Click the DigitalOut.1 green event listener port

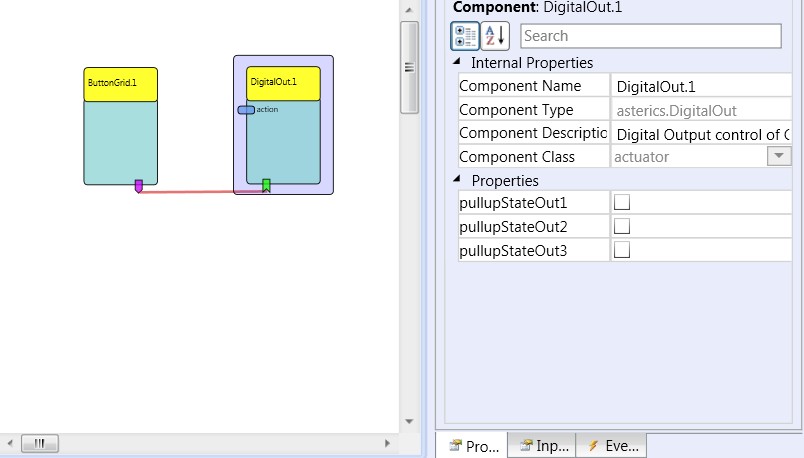click(266, 186)
